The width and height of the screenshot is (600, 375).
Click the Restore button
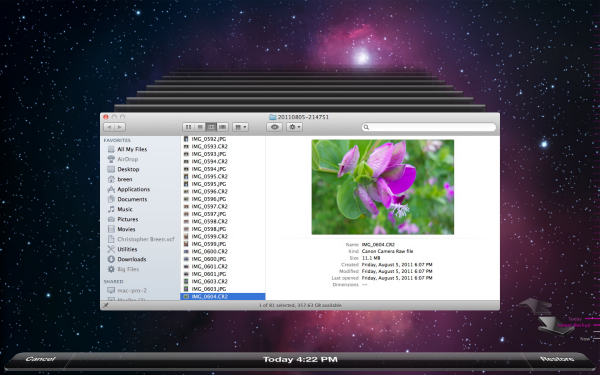coord(557,359)
